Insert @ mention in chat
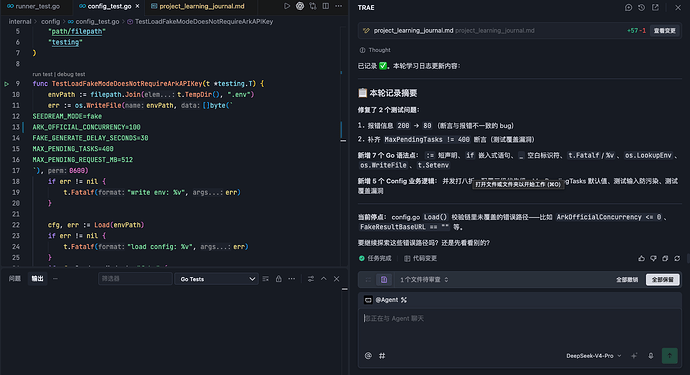The width and height of the screenshot is (690, 375). (x=368, y=356)
